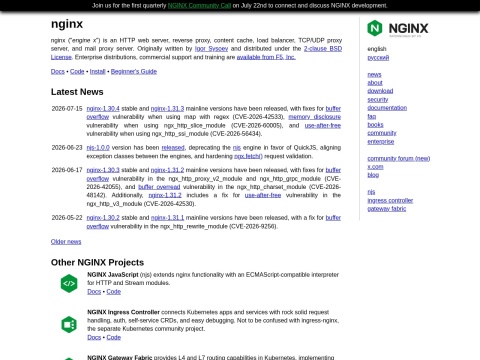Click the NGINX logo in sidebar
480x360 pixels.
click(x=398, y=28)
